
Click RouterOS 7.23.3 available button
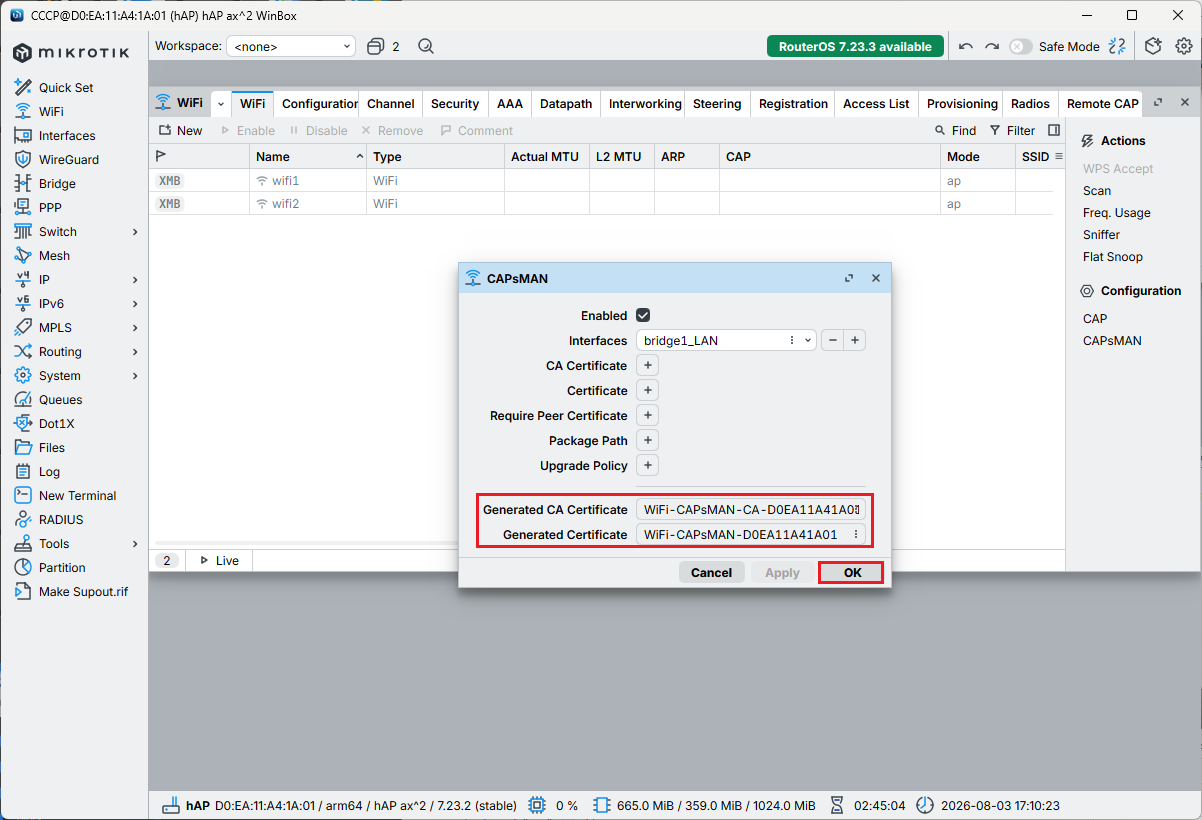[855, 46]
